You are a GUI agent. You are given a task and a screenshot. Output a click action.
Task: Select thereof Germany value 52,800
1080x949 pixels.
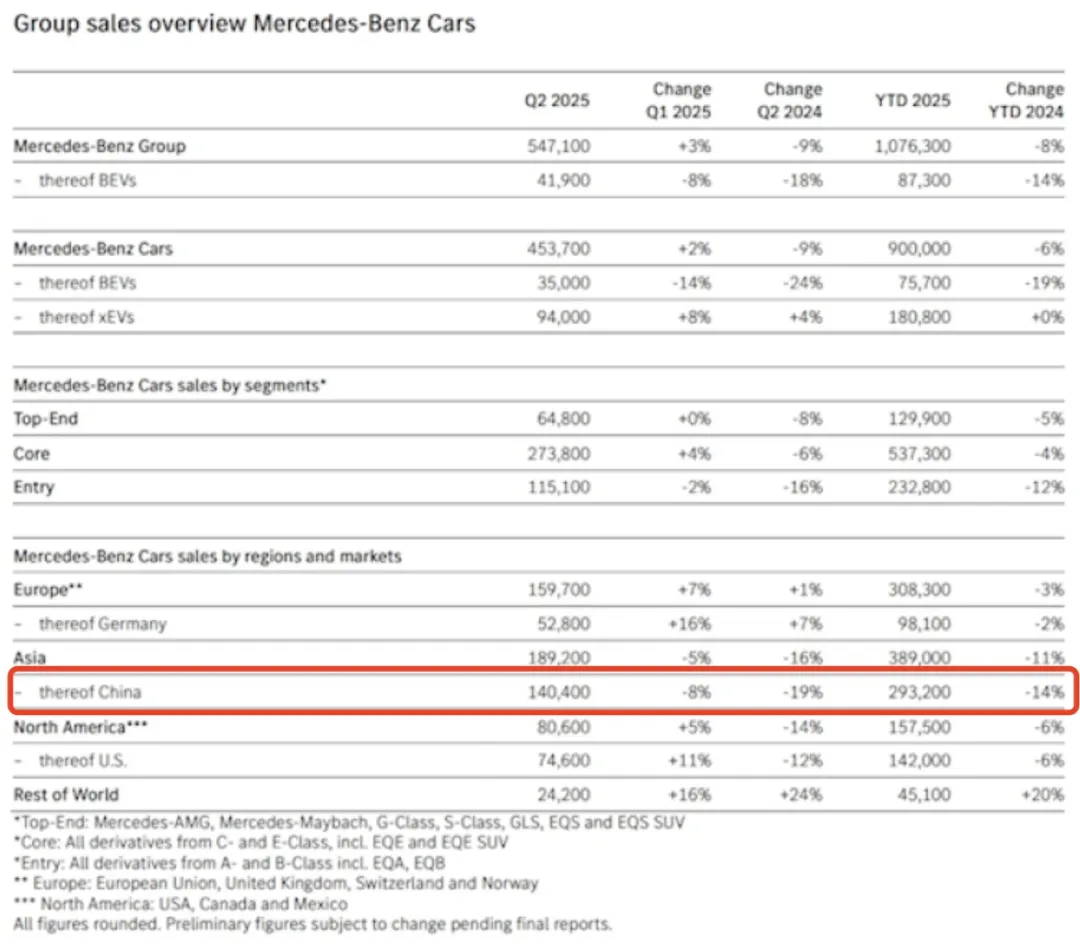[x=563, y=624]
